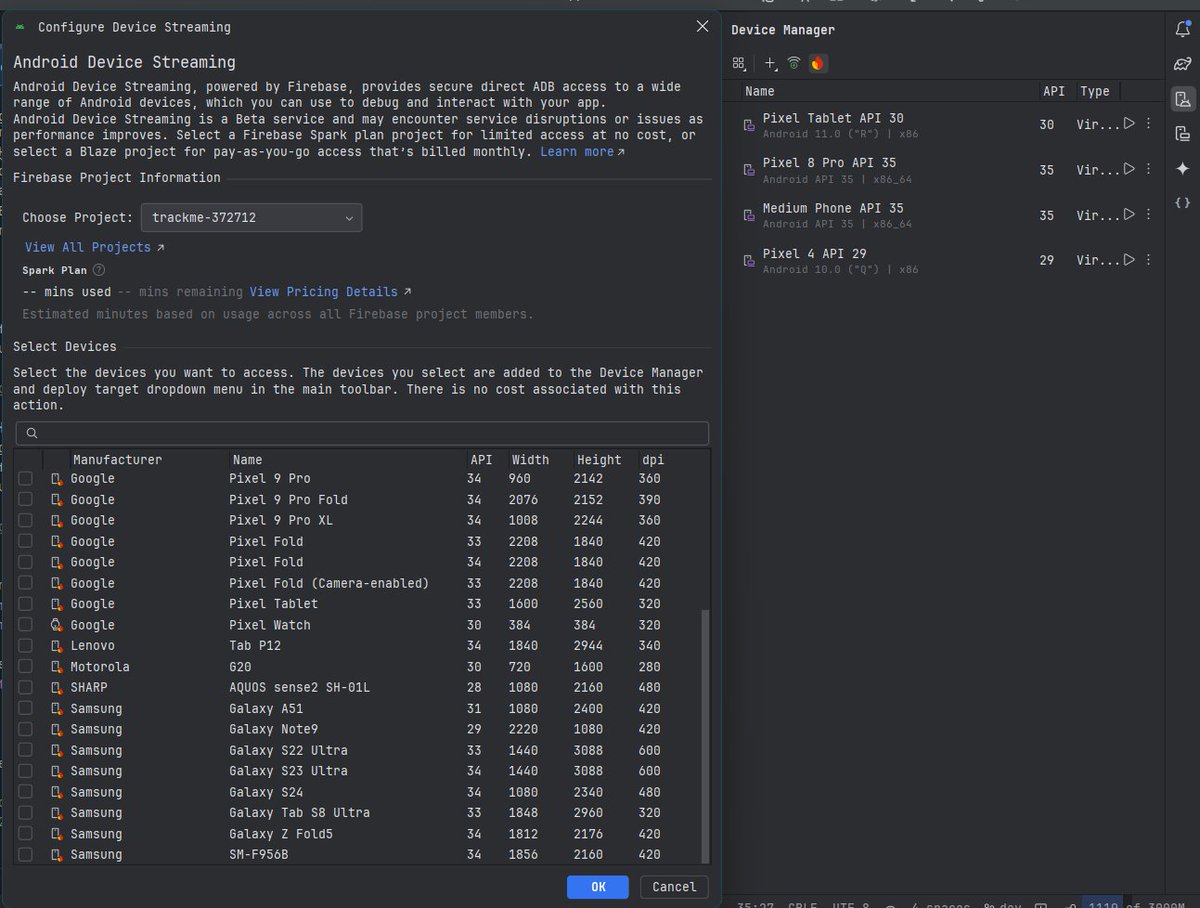Viewport: 1200px width, 908px height.
Task: Click the device icon beside Medium Phone API 35
Action: (749, 215)
